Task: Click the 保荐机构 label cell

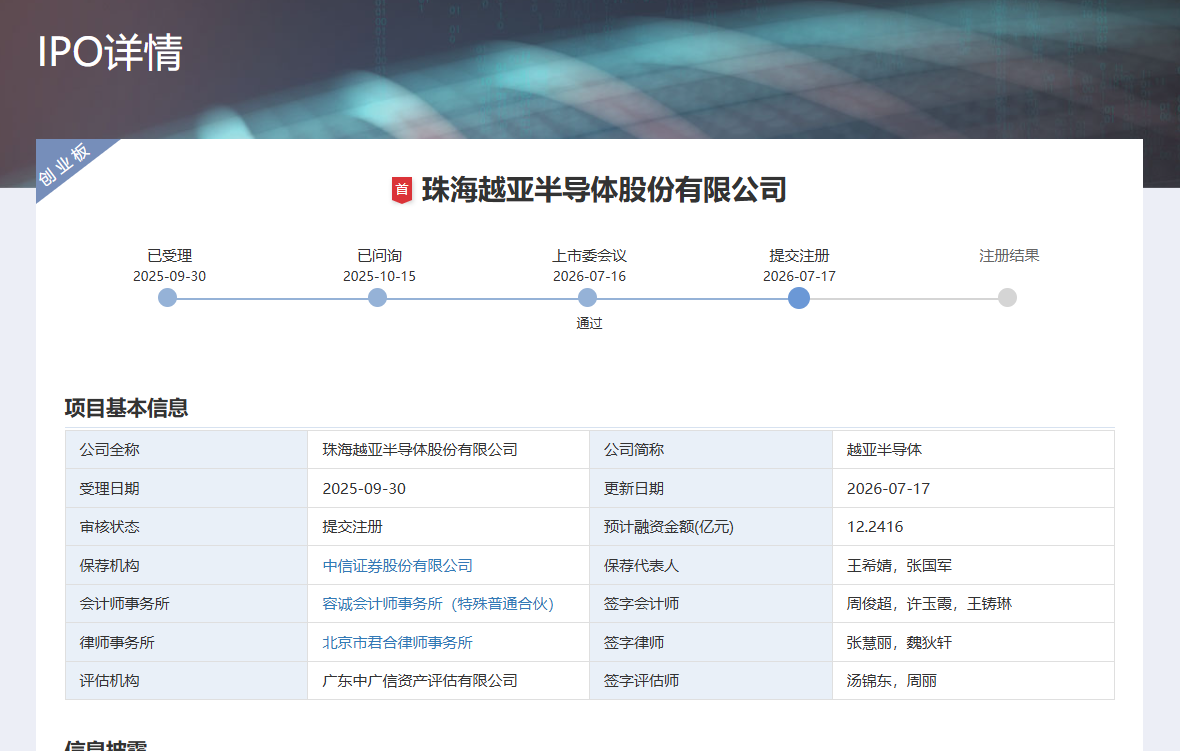Action: [187, 566]
